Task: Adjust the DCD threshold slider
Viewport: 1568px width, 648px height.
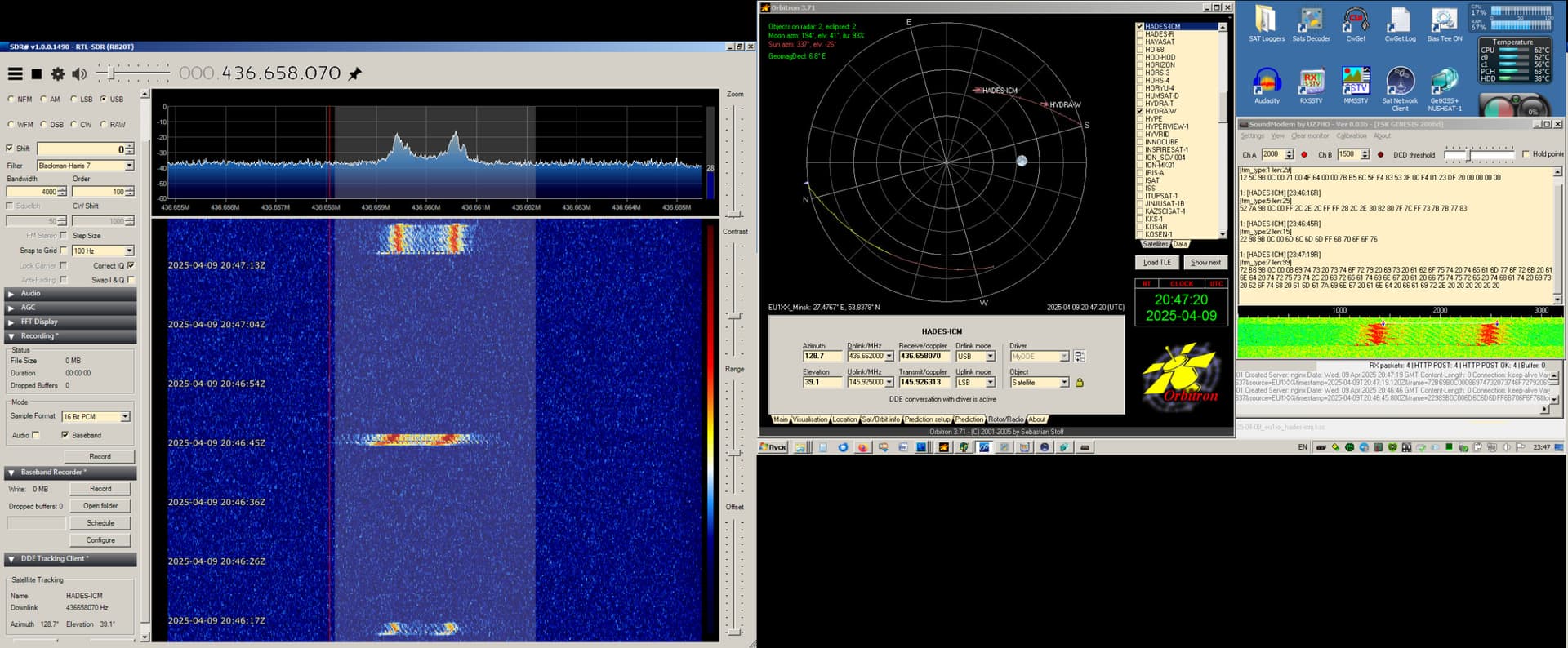Action: pos(1469,154)
